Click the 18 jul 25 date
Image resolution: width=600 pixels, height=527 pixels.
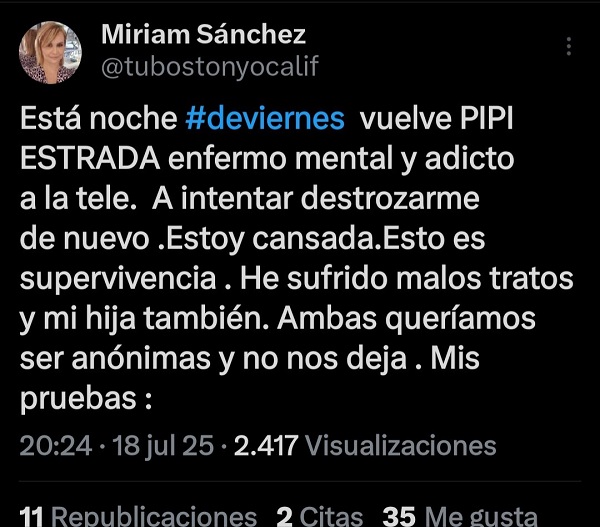pyautogui.click(x=163, y=446)
